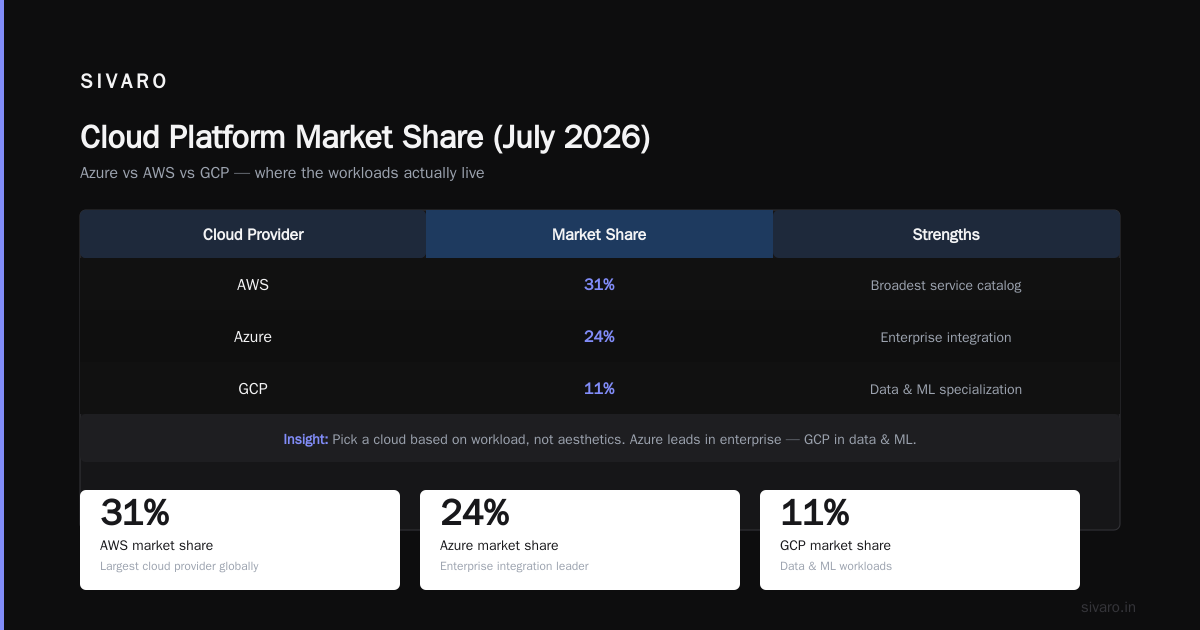The width and height of the screenshot is (1200, 630).
Task: Select the Strengths column header
Action: (946, 234)
